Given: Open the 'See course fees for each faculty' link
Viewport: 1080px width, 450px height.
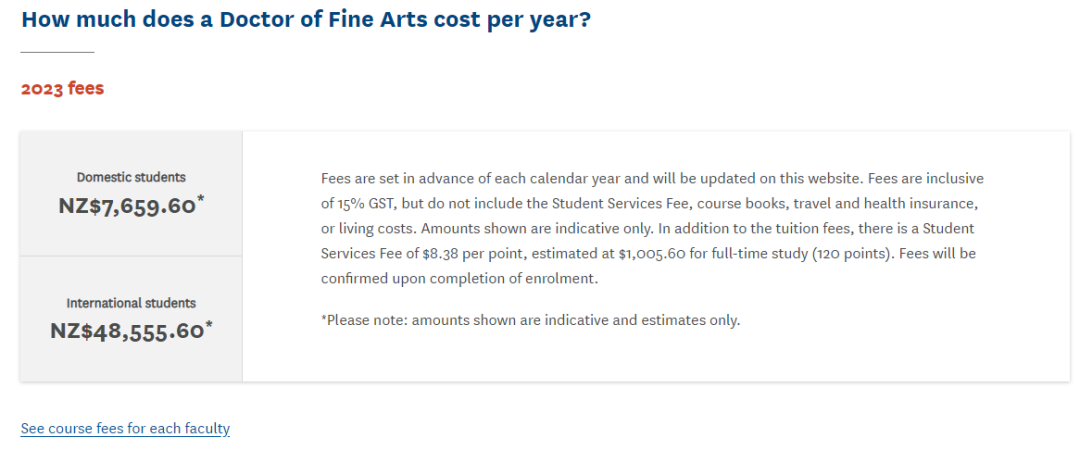Looking at the screenshot, I should (125, 429).
